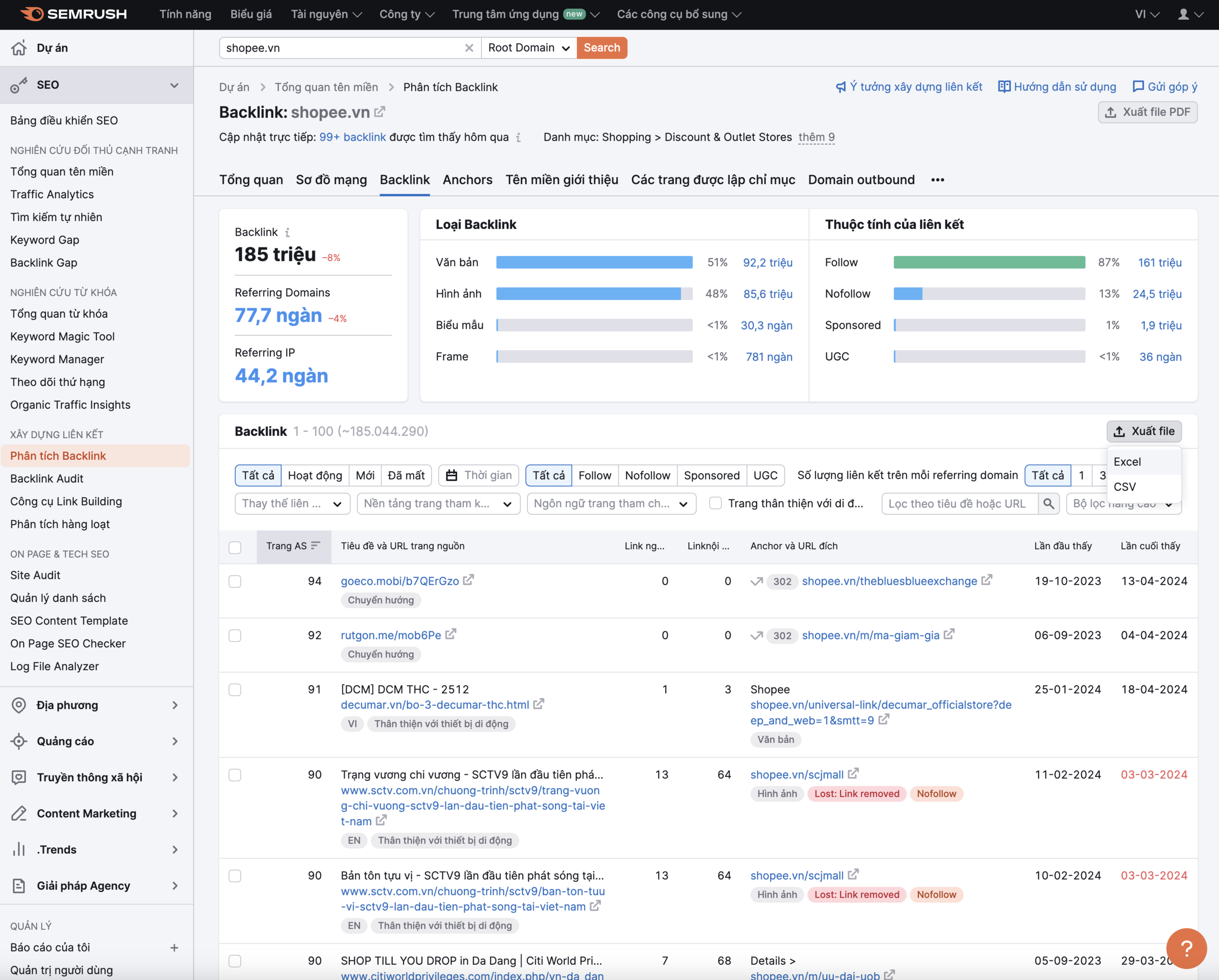Click the magnifier icon in URL filter
Viewport: 1219px width, 980px height.
1049,503
